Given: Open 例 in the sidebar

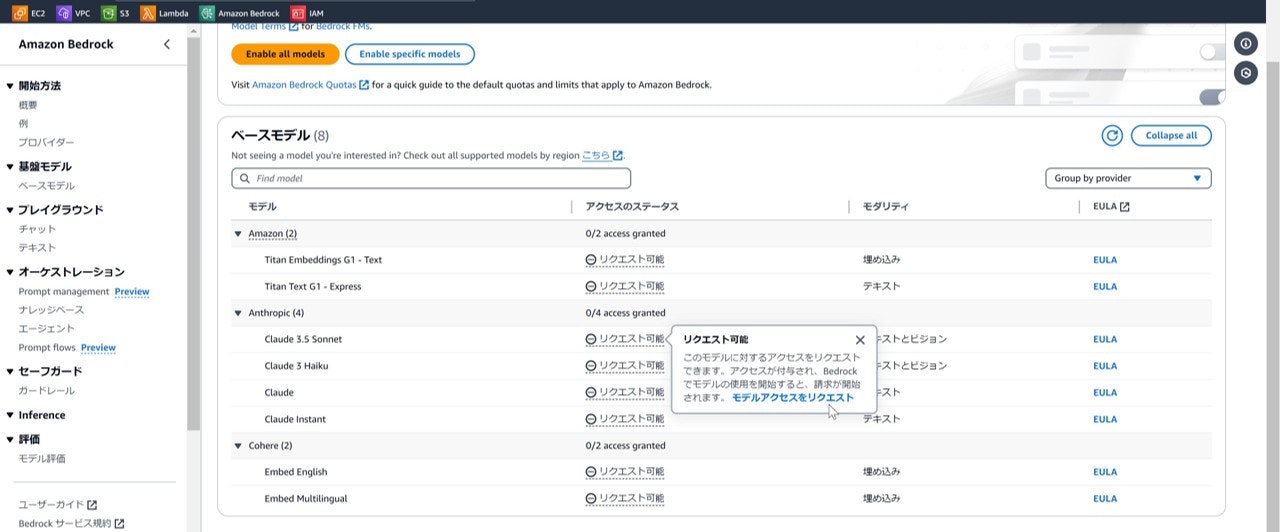Looking at the screenshot, I should [23, 124].
